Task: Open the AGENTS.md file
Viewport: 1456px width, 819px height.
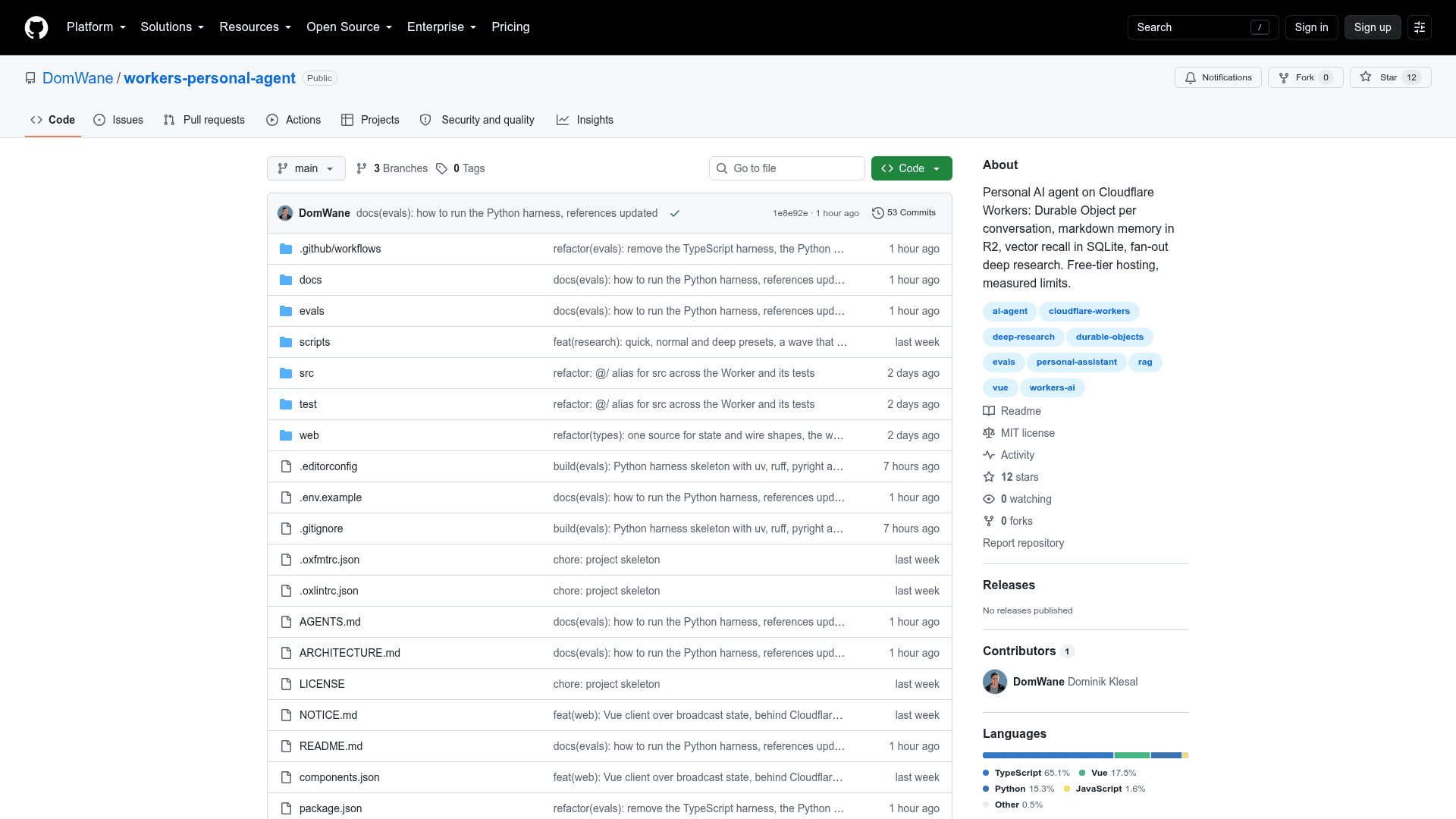Action: point(330,622)
